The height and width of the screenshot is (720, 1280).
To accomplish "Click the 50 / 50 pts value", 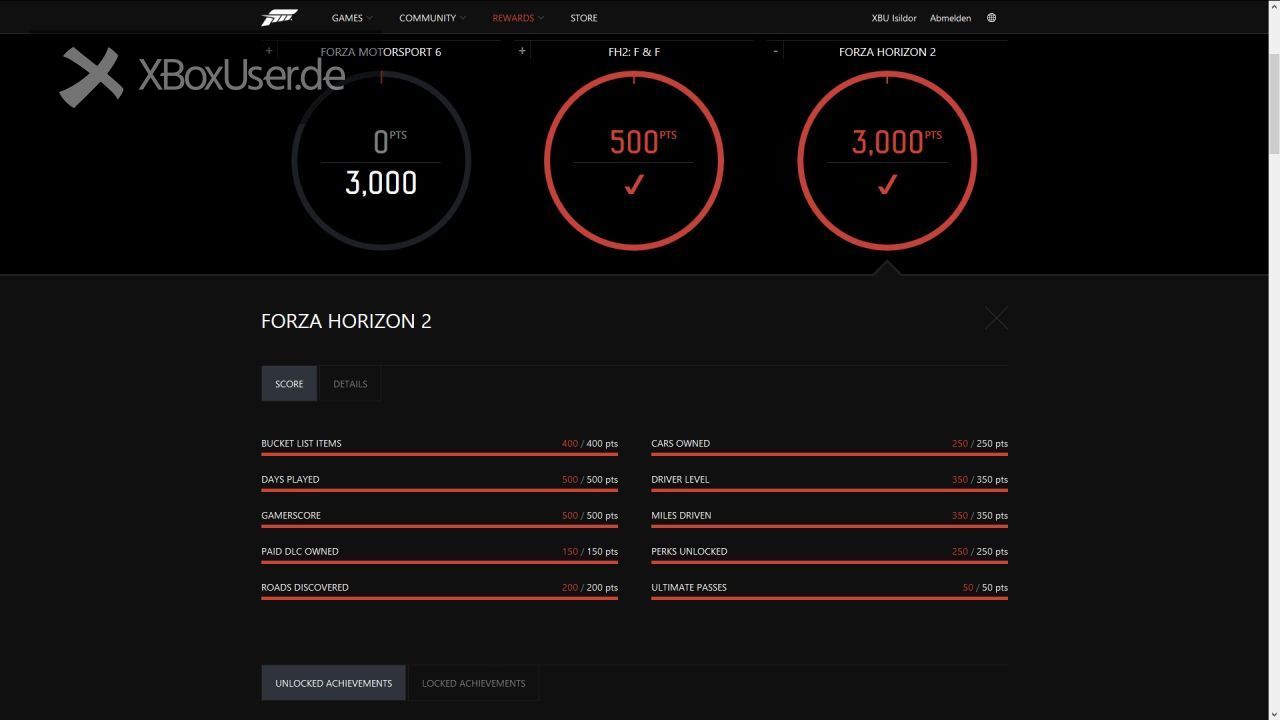I will [985, 587].
